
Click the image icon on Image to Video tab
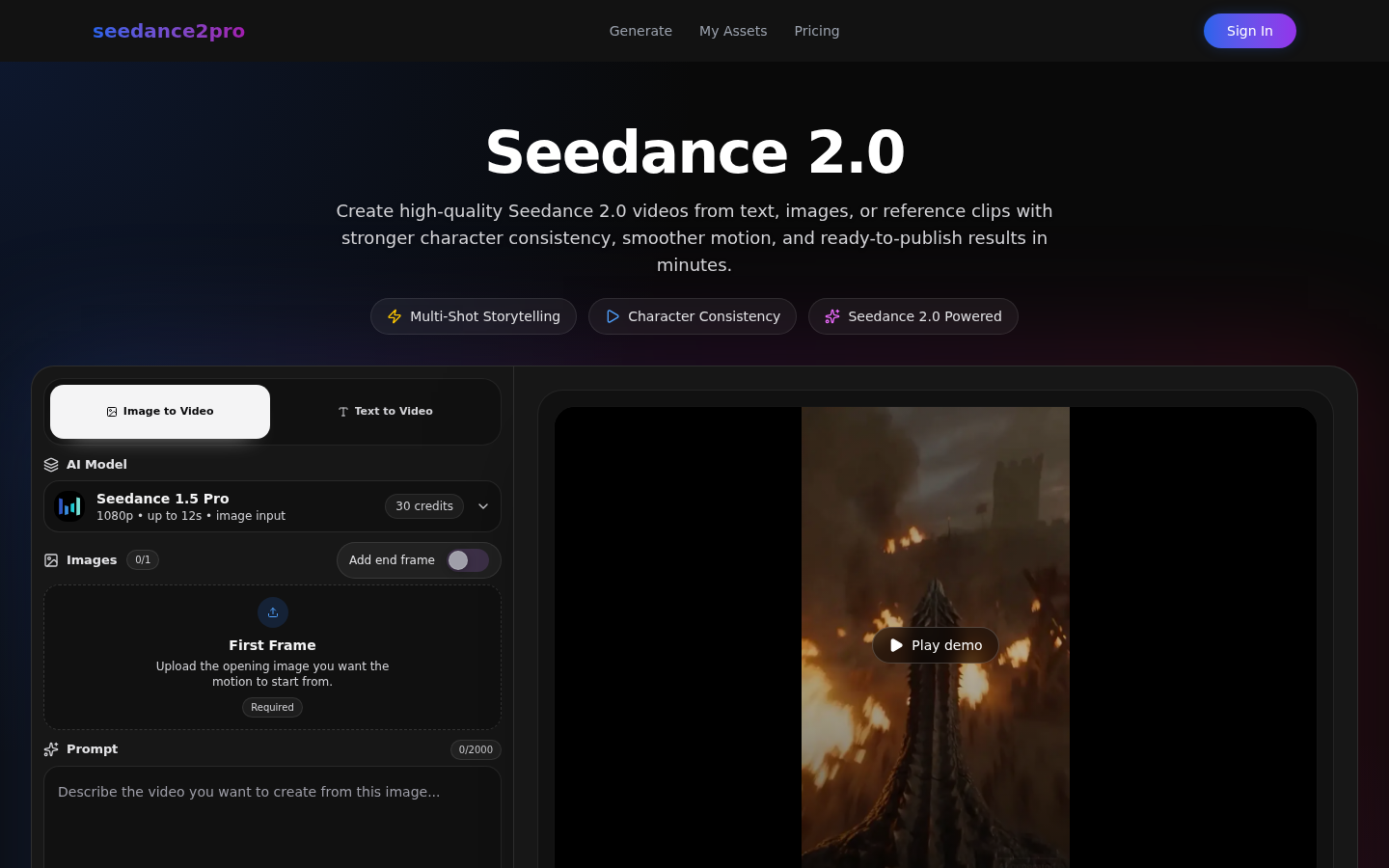[x=113, y=411]
